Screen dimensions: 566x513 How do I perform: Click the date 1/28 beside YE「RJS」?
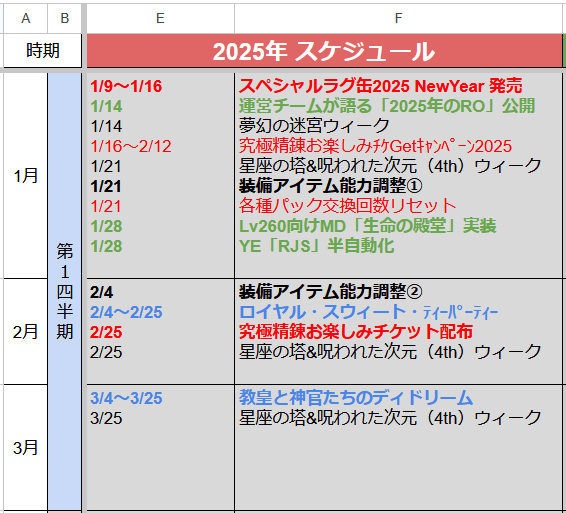coord(106,247)
